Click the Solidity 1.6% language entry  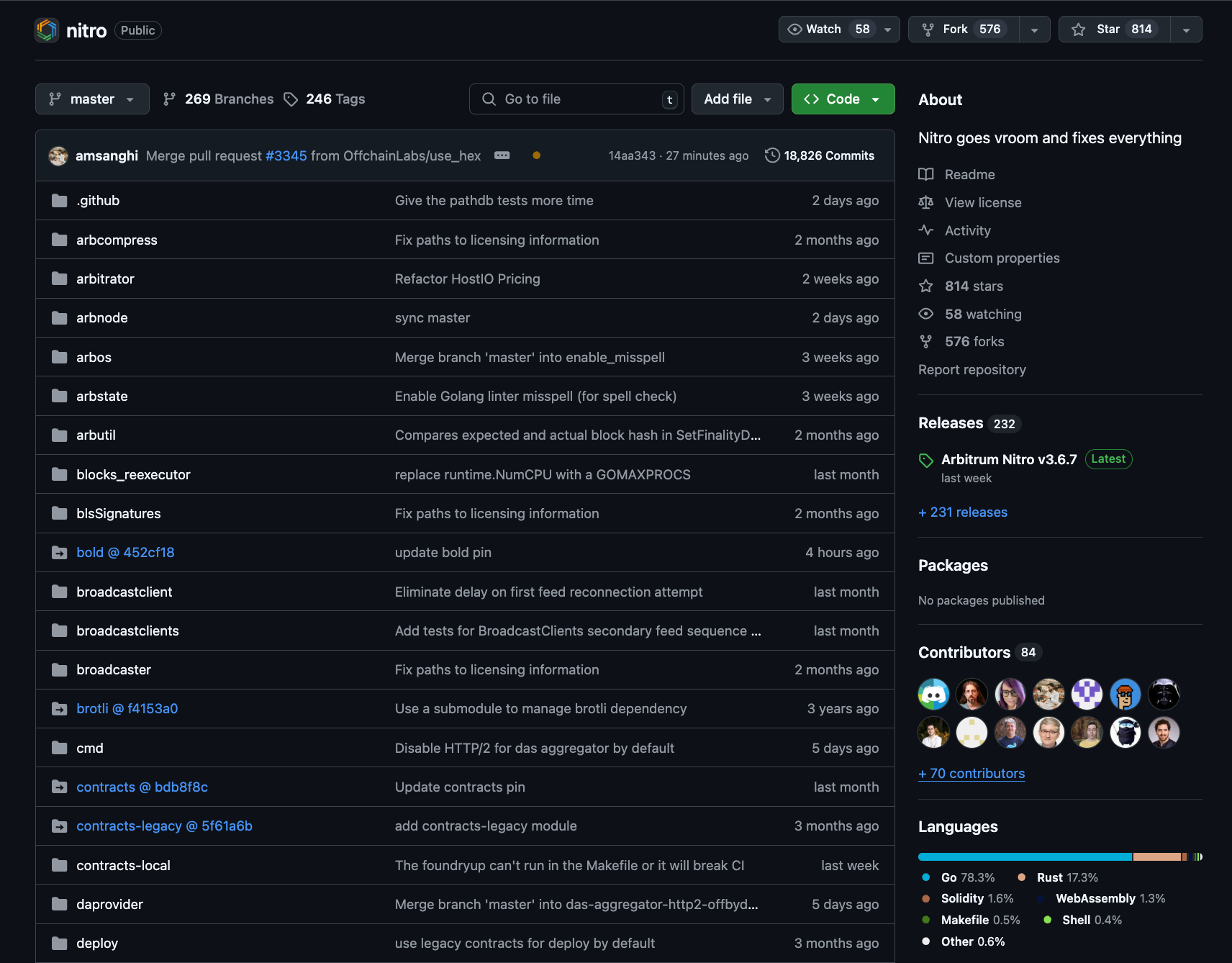coord(968,899)
